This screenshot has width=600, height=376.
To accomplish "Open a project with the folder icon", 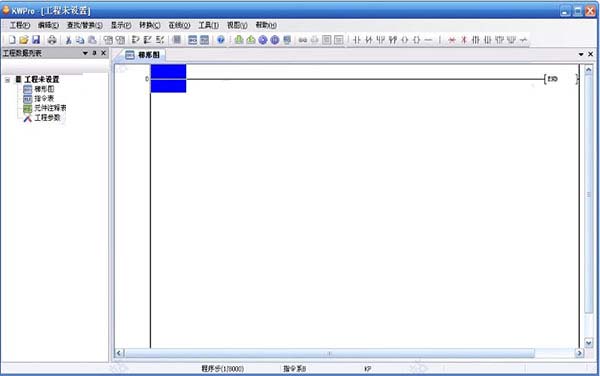I will 24,40.
